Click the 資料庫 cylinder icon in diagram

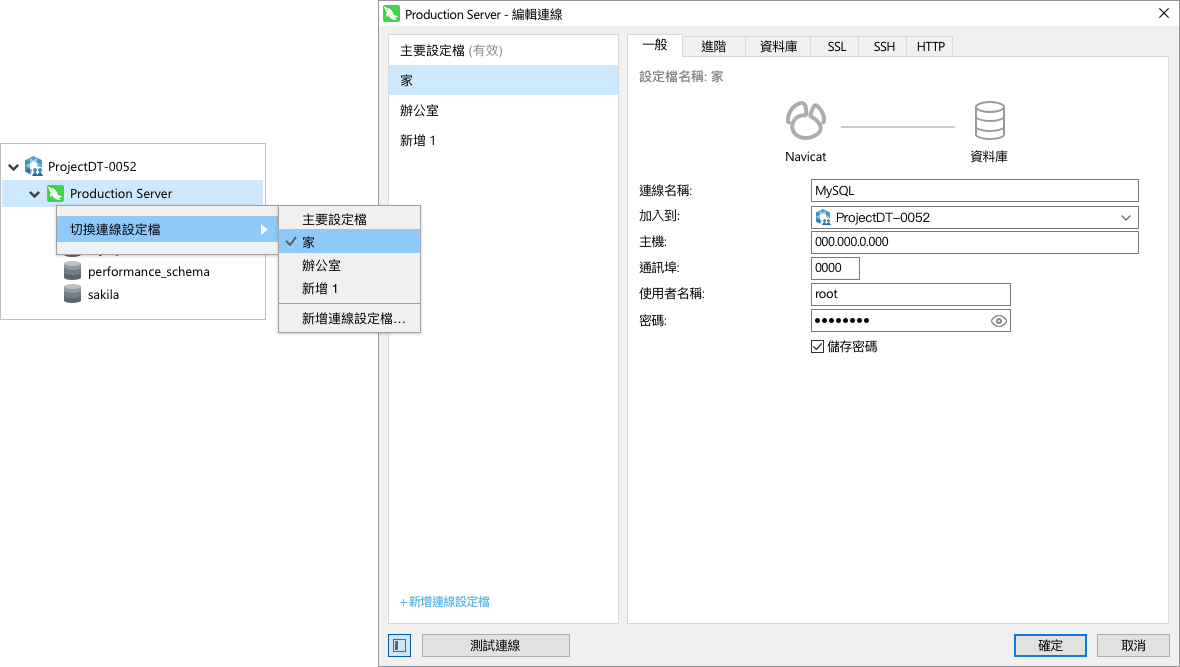click(990, 120)
